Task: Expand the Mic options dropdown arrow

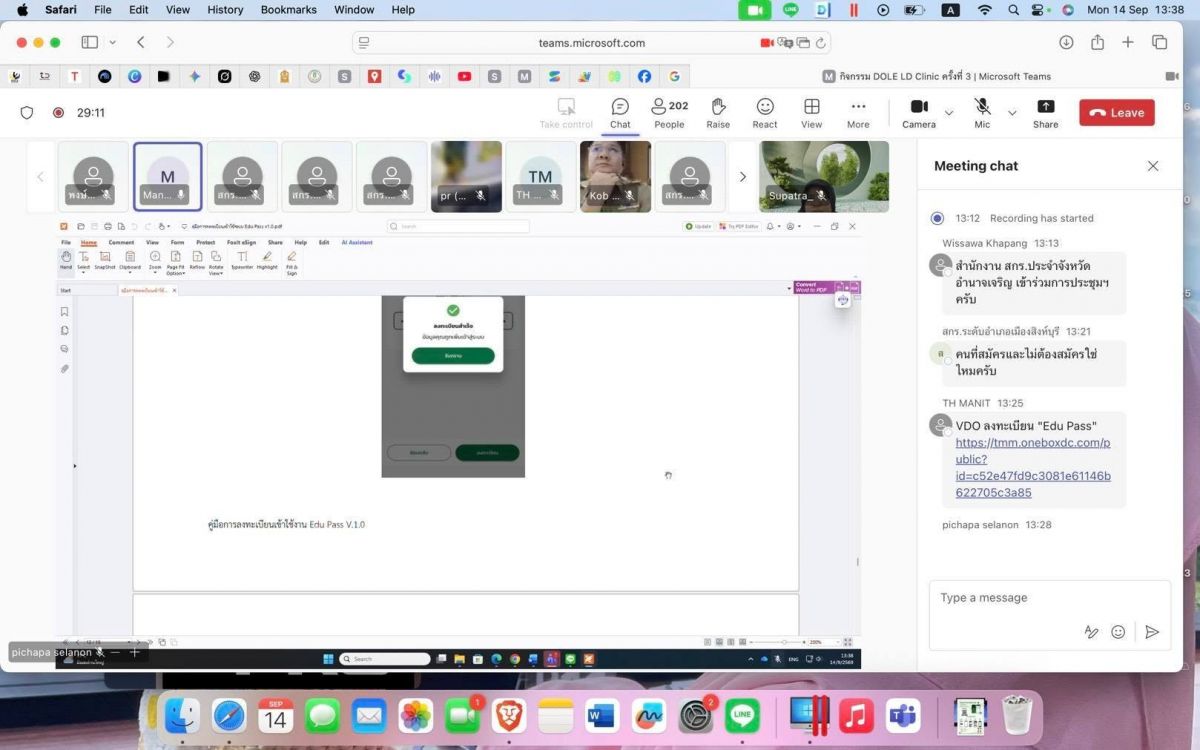Action: tap(1012, 113)
